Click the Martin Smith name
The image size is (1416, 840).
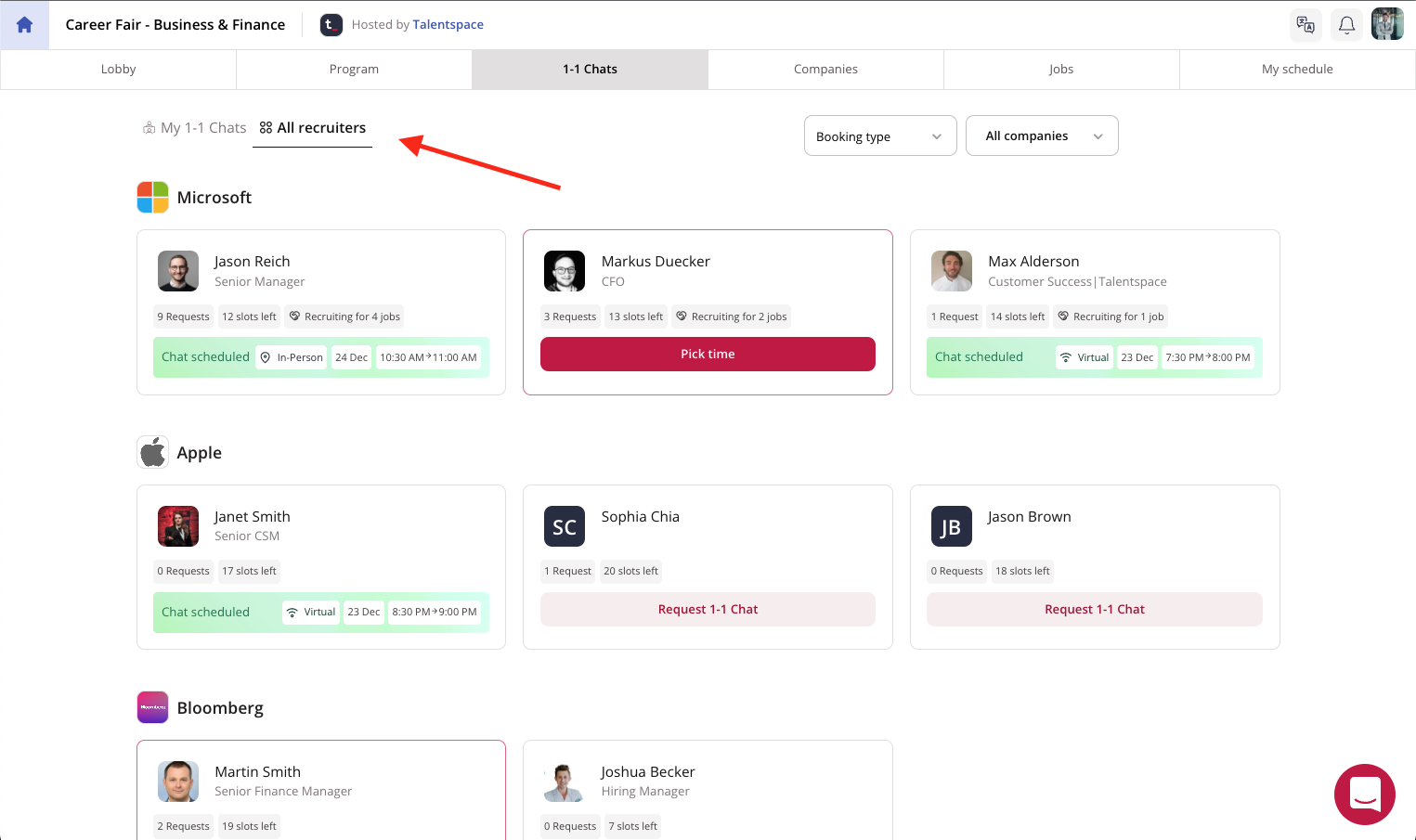pyautogui.click(x=257, y=772)
